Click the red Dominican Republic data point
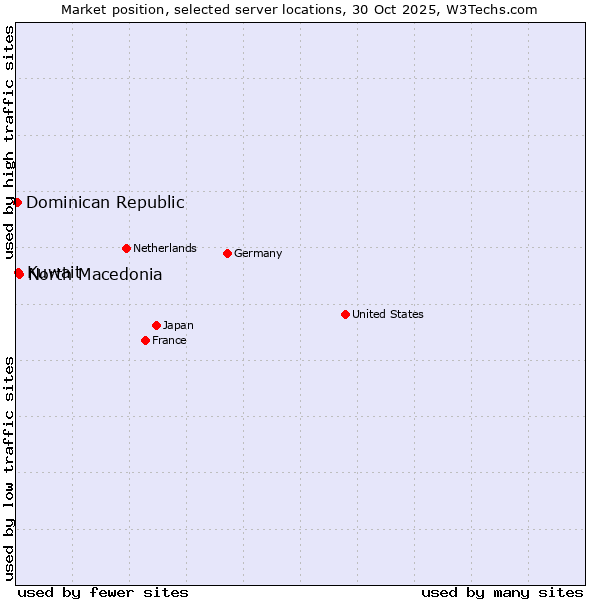This screenshot has width=600, height=600. click(17, 202)
